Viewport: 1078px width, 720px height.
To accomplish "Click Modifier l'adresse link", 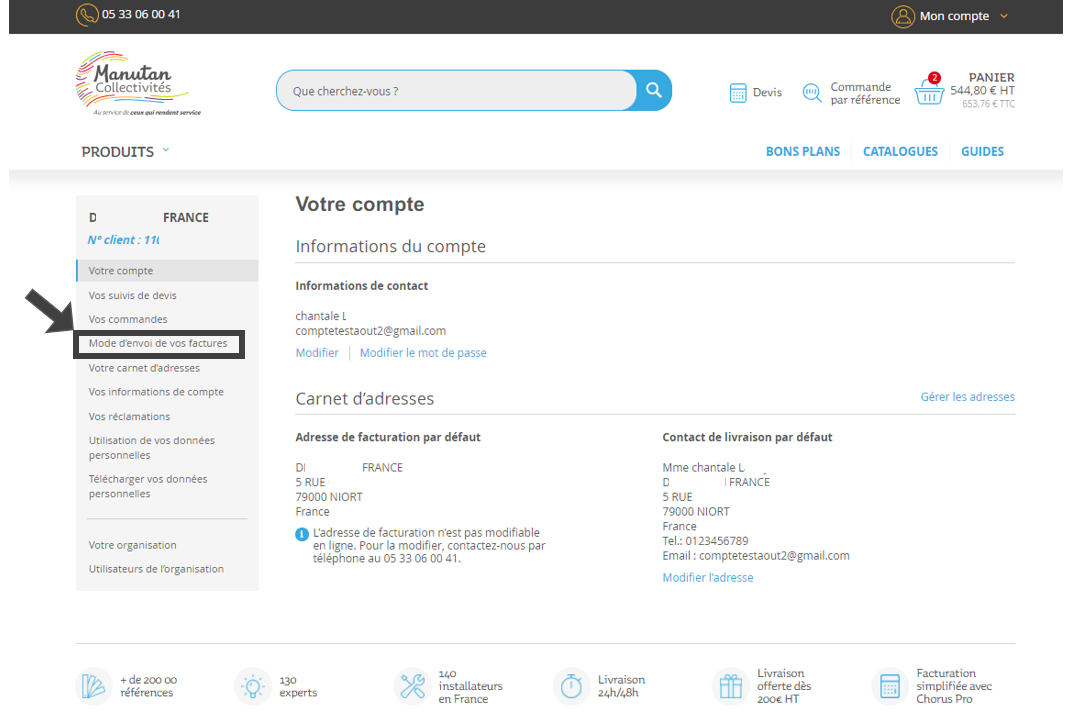I will point(707,578).
